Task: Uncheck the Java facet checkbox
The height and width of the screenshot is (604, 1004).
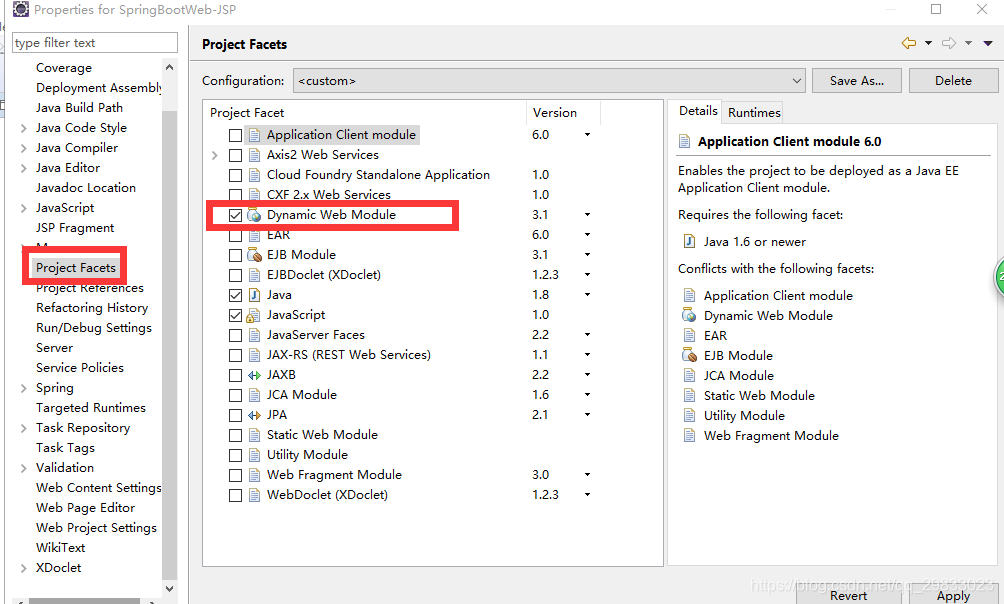Action: click(235, 295)
